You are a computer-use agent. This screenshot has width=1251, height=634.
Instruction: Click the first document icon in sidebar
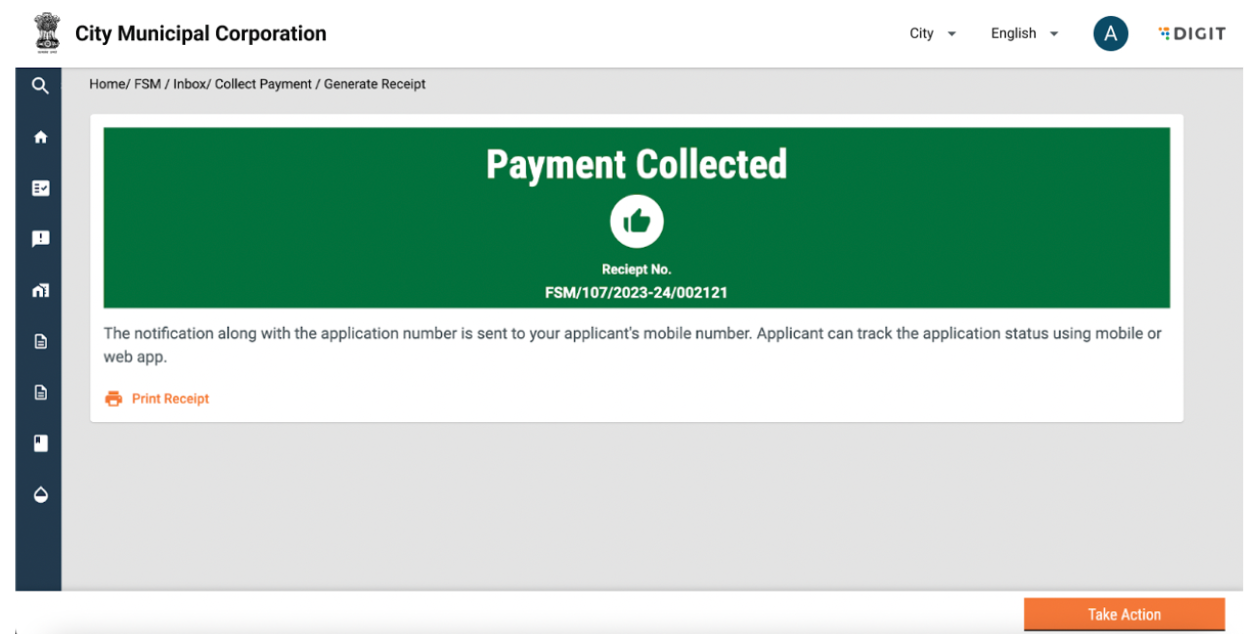click(x=40, y=341)
